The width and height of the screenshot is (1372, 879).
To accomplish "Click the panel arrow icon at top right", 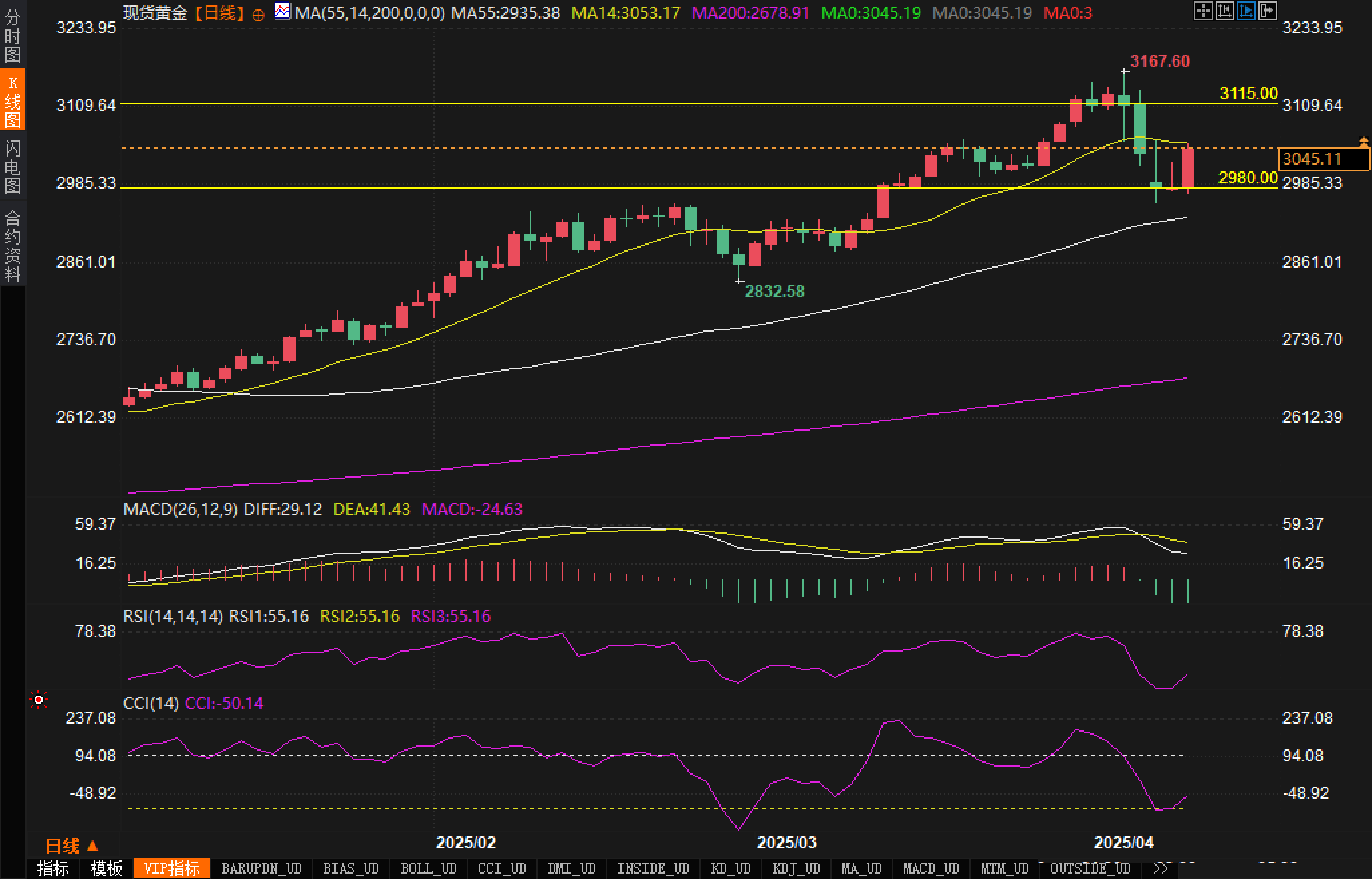I will [x=1267, y=11].
